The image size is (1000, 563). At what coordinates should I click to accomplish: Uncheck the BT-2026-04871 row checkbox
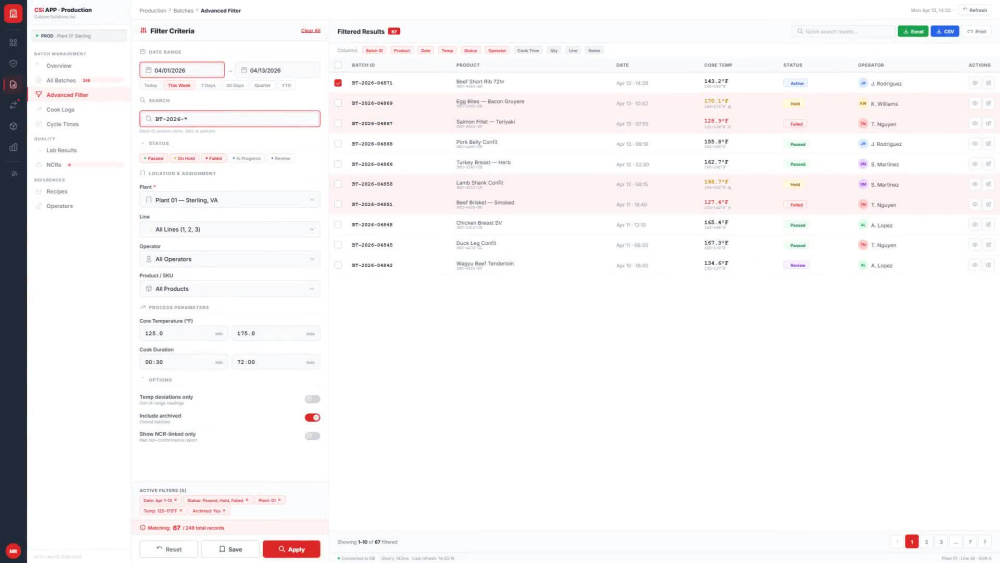click(338, 83)
